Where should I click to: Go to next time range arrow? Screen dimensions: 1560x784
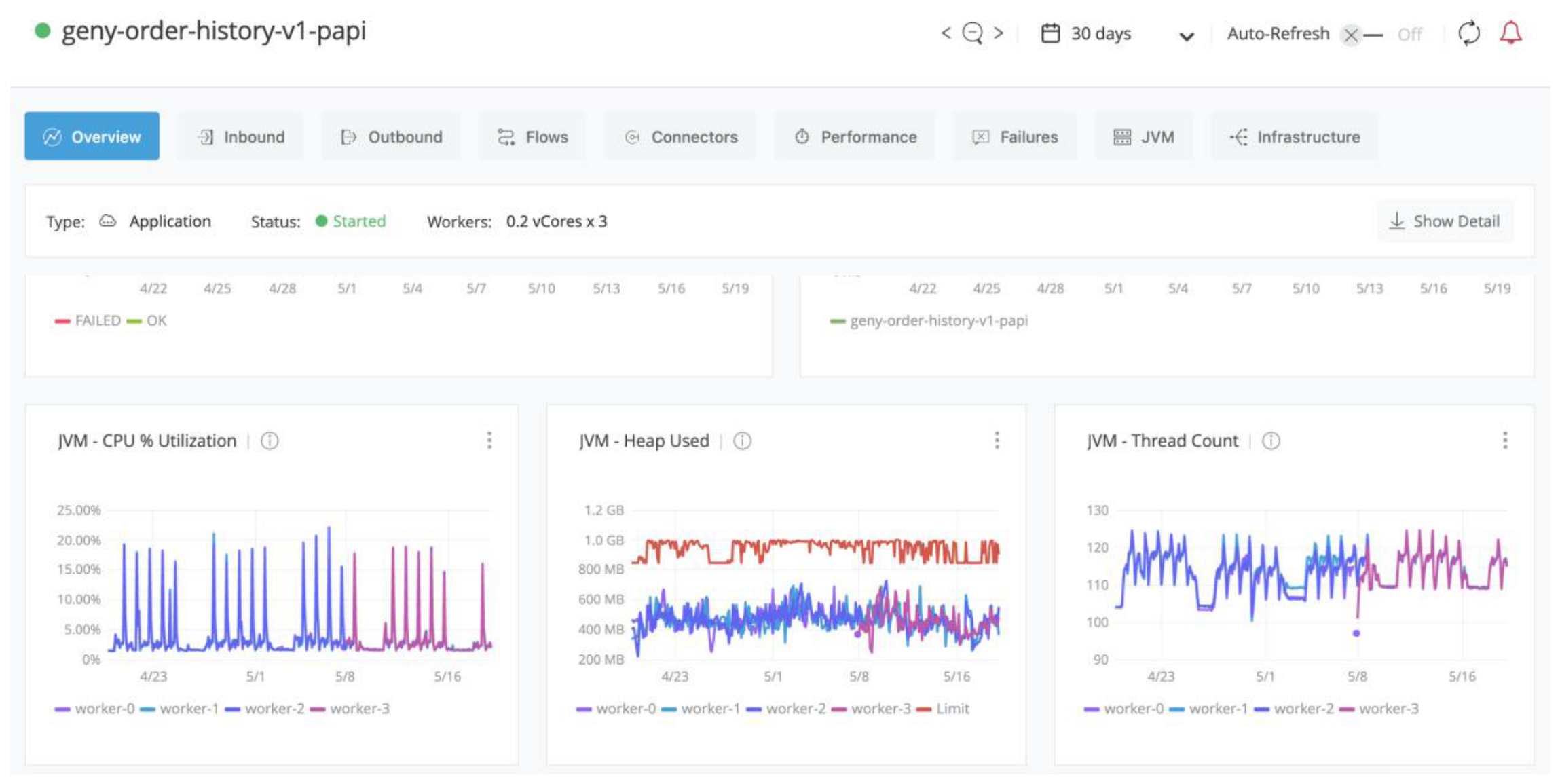click(999, 33)
